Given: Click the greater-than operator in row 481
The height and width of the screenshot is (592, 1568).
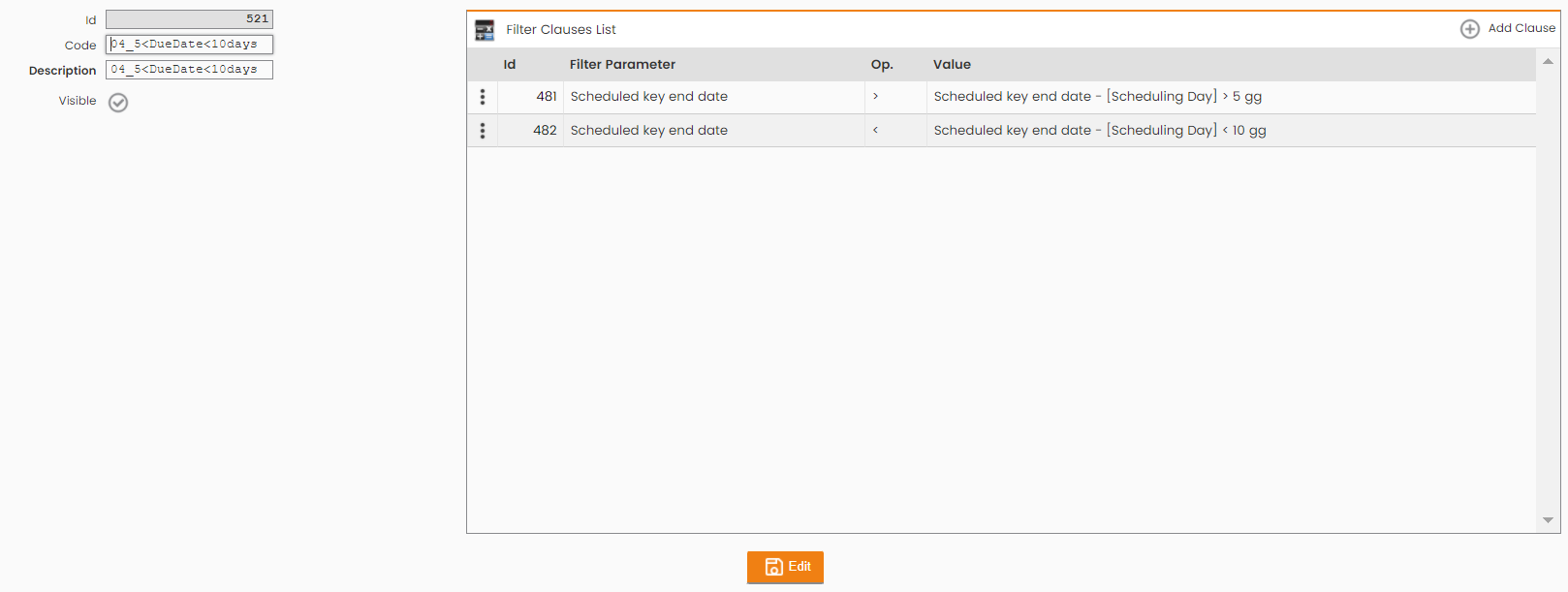Looking at the screenshot, I should click(x=876, y=97).
